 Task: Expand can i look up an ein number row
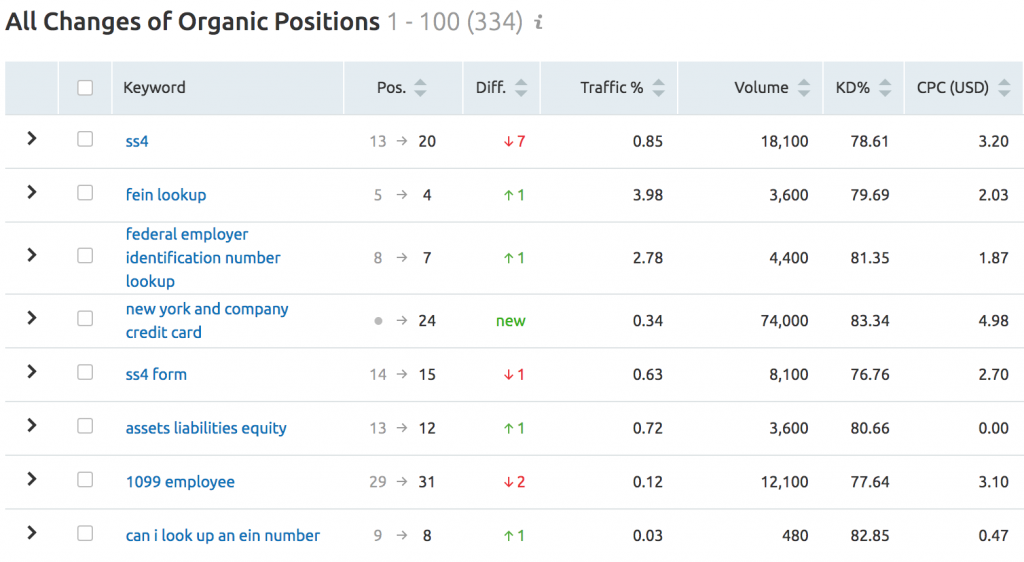pyautogui.click(x=31, y=533)
